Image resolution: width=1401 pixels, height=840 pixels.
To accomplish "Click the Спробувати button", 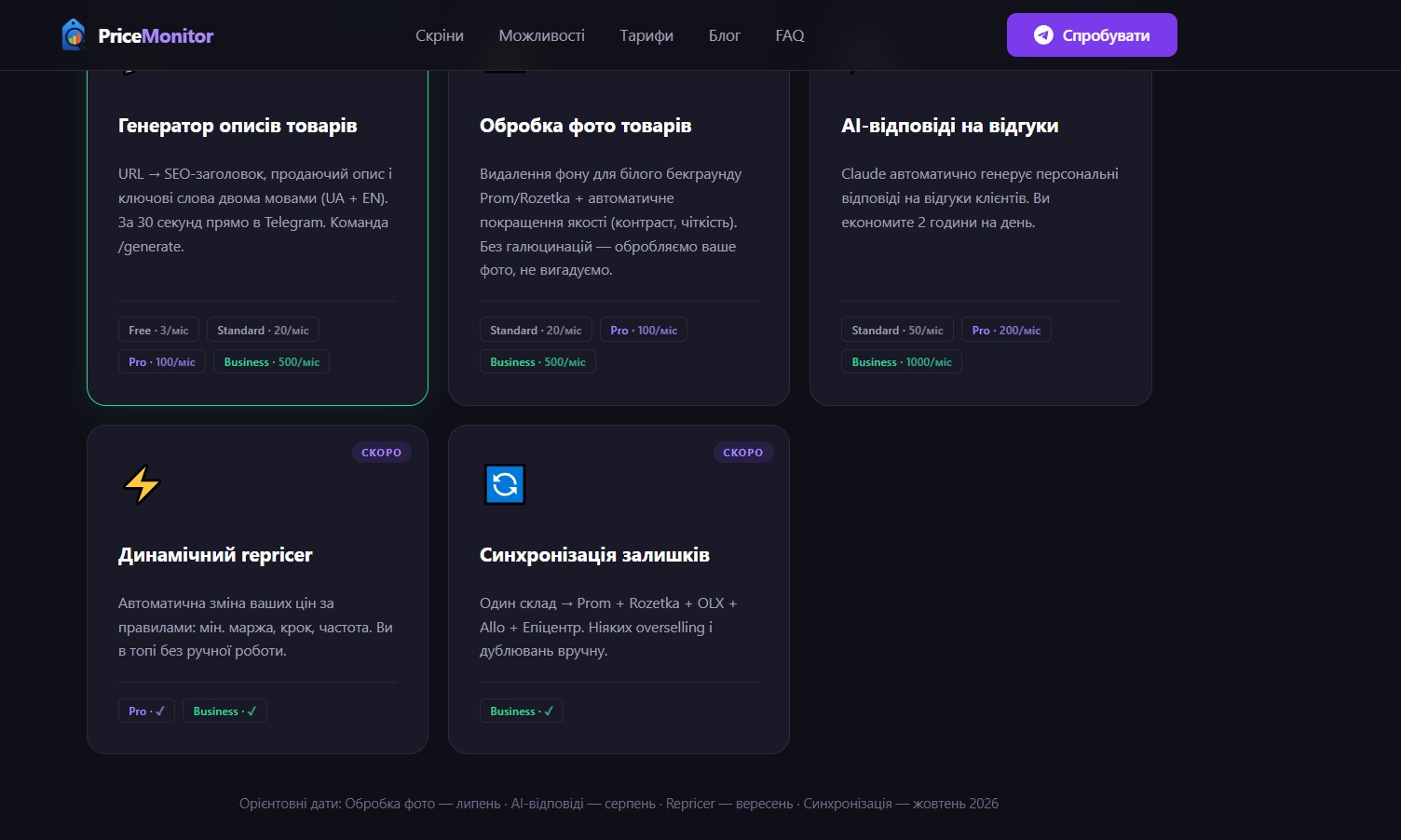I will (1092, 35).
